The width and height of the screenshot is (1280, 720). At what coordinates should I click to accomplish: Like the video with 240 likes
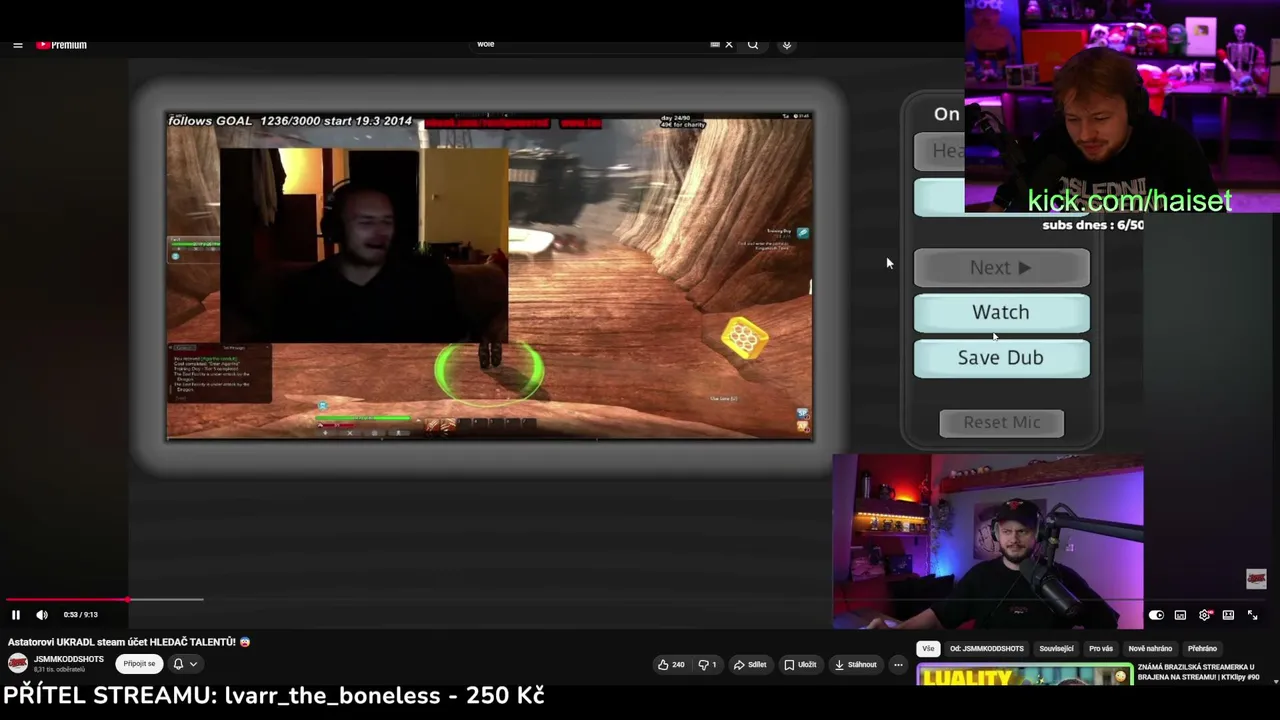(671, 665)
